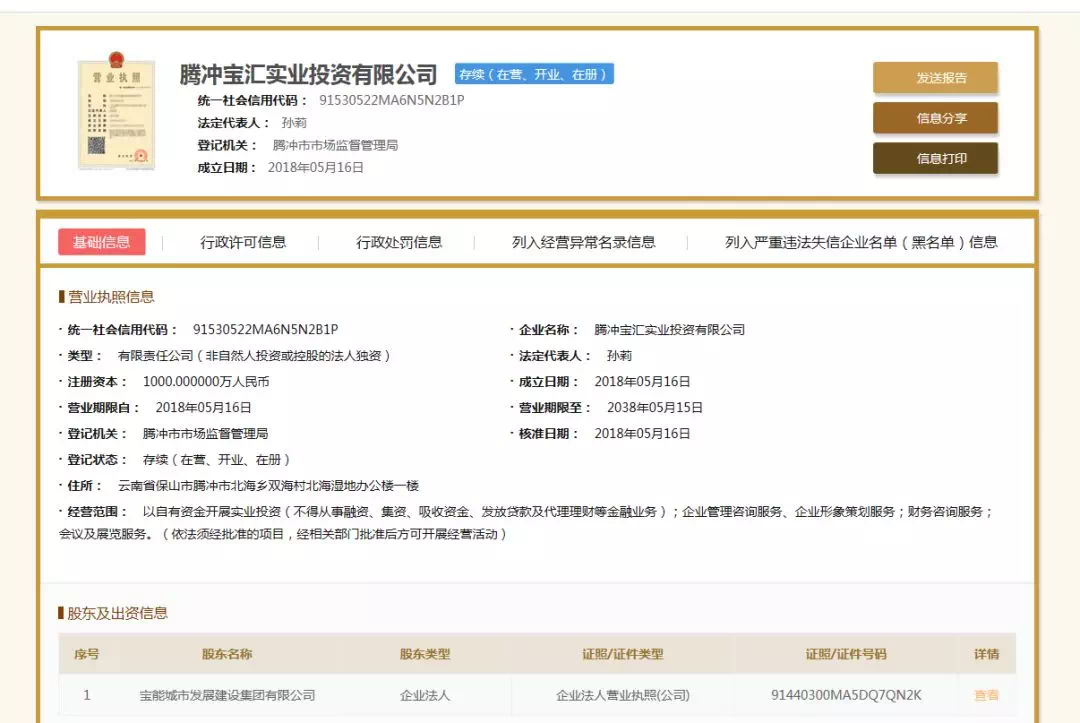This screenshot has width=1080, height=723.
Task: Click the 股东名称 column header
Action: [227, 654]
